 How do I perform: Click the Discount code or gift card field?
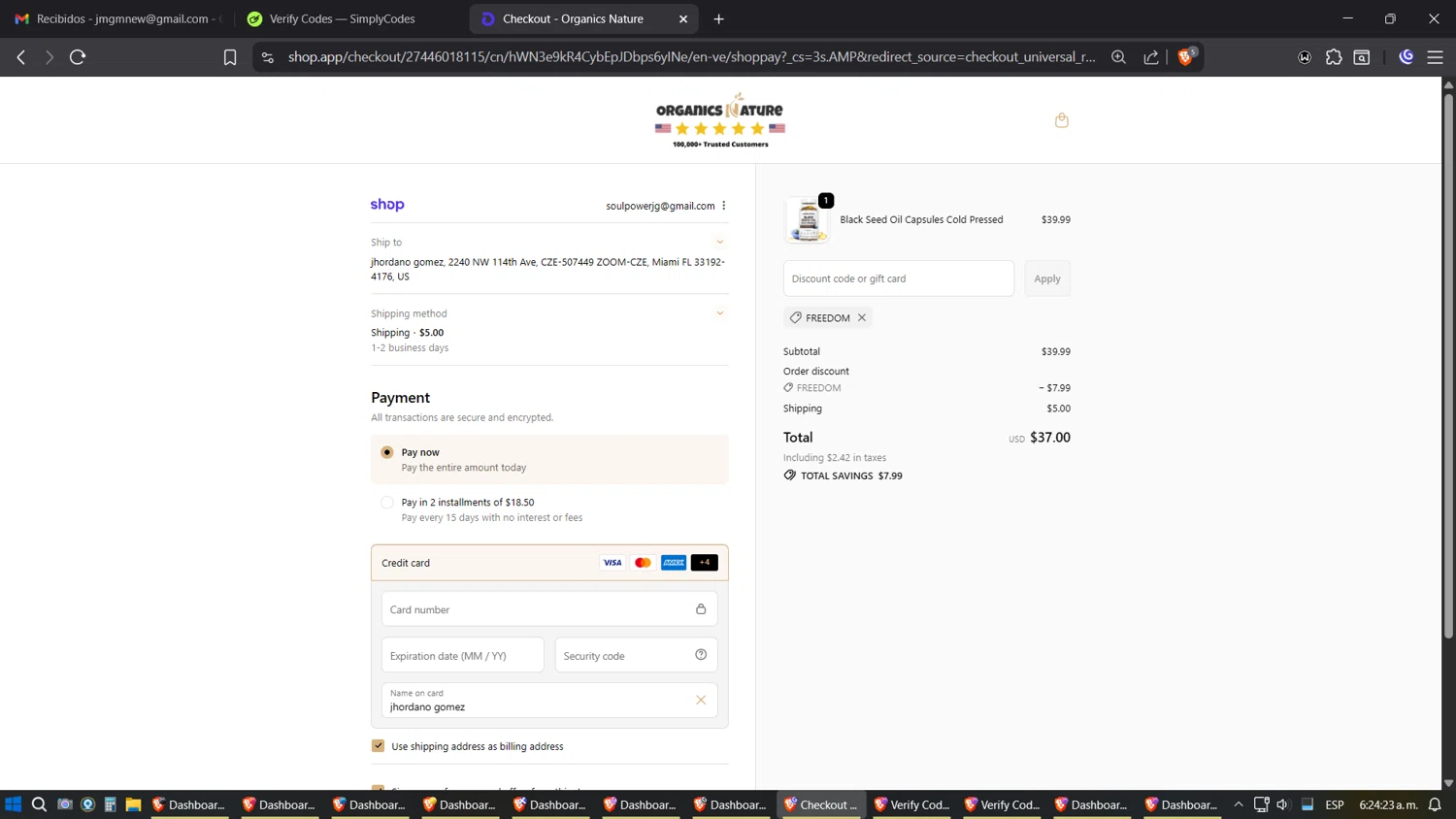tap(899, 278)
